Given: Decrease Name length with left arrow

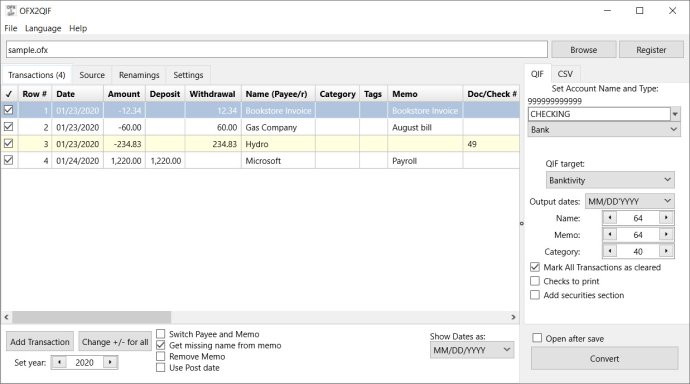Looking at the screenshot, I should tap(609, 218).
